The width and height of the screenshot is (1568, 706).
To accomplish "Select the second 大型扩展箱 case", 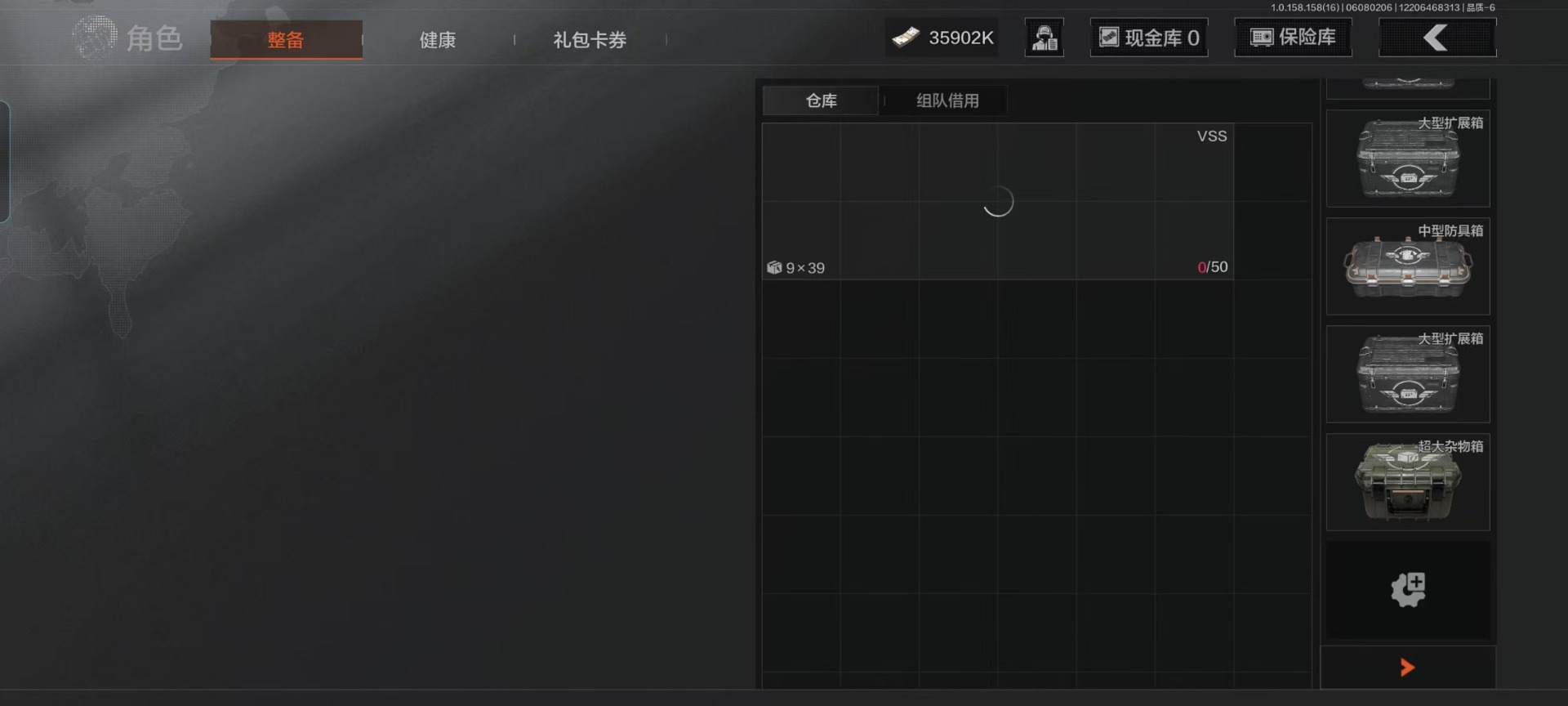I will click(x=1408, y=374).
